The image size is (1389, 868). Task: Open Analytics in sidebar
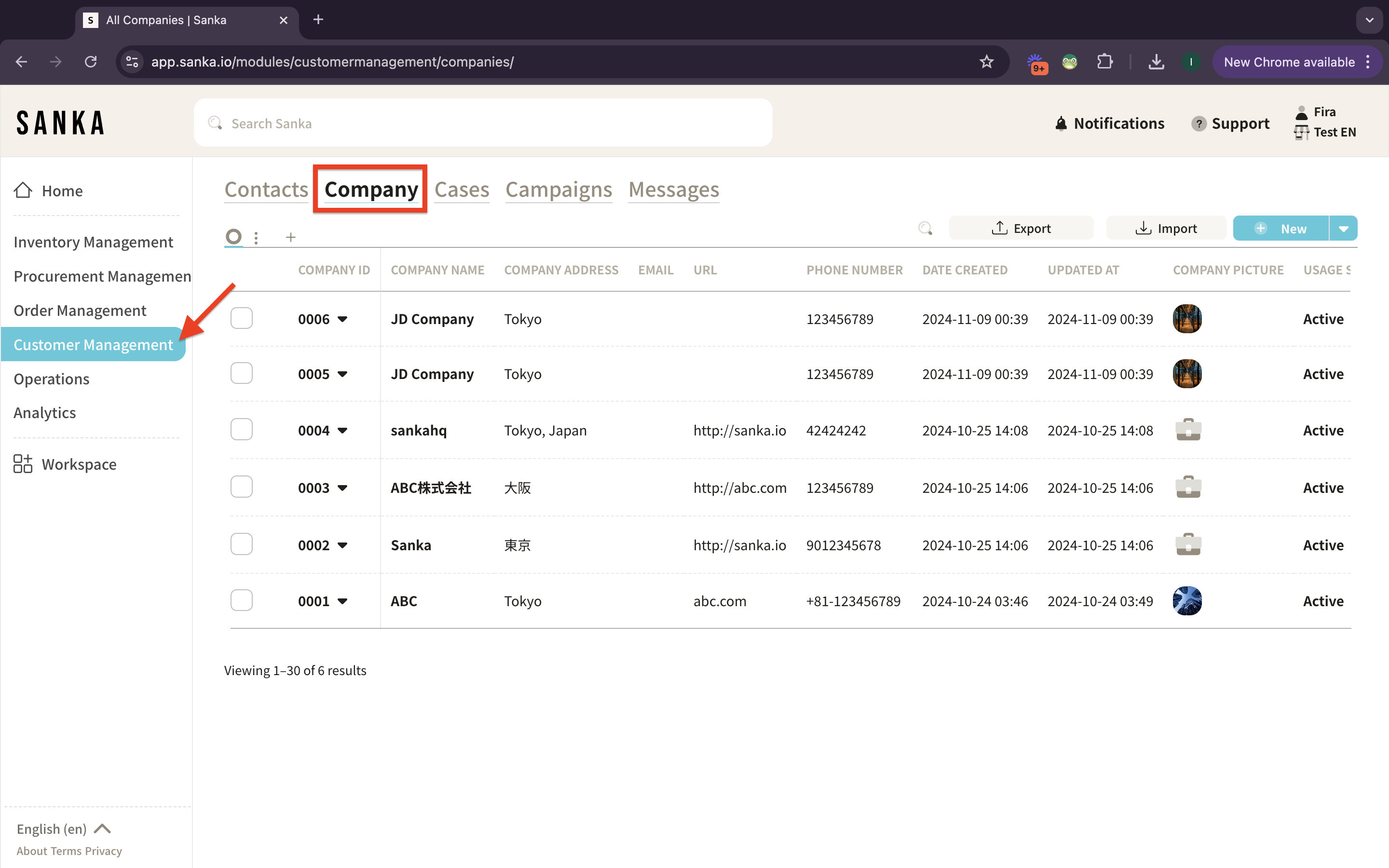45,413
